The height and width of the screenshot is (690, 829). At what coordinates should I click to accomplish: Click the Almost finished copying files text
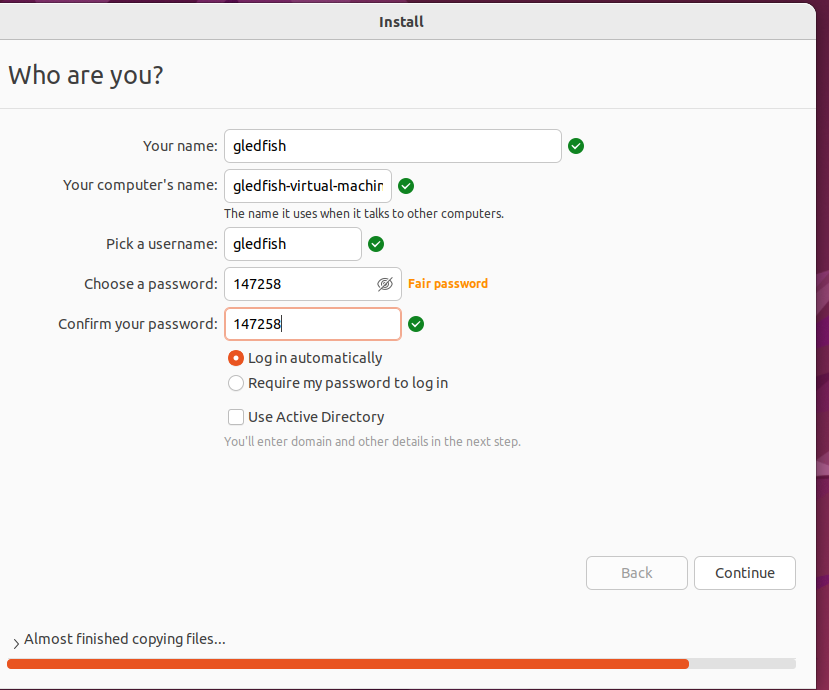pyautogui.click(x=125, y=639)
